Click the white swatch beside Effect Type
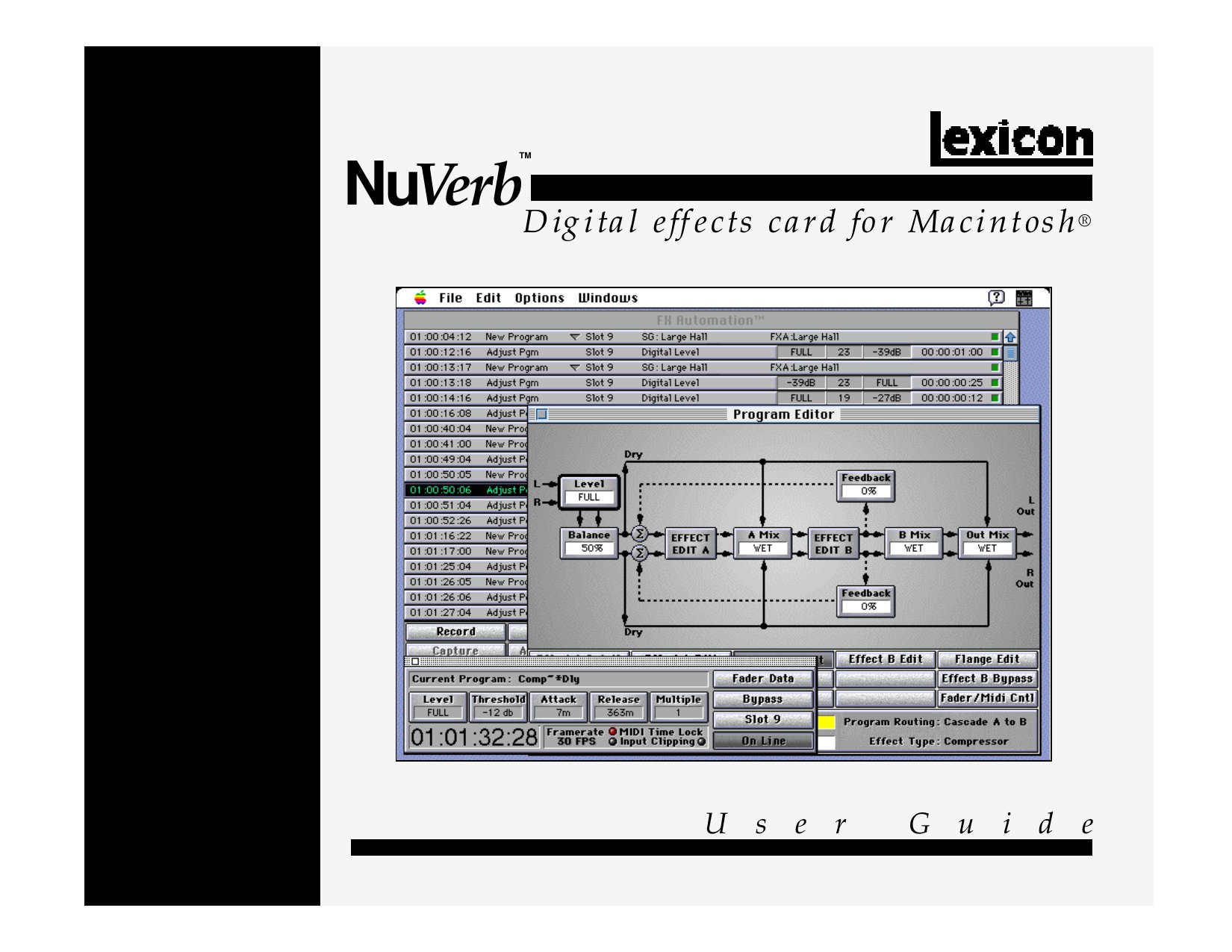Image resolution: width=1232 pixels, height=952 pixels. [827, 742]
